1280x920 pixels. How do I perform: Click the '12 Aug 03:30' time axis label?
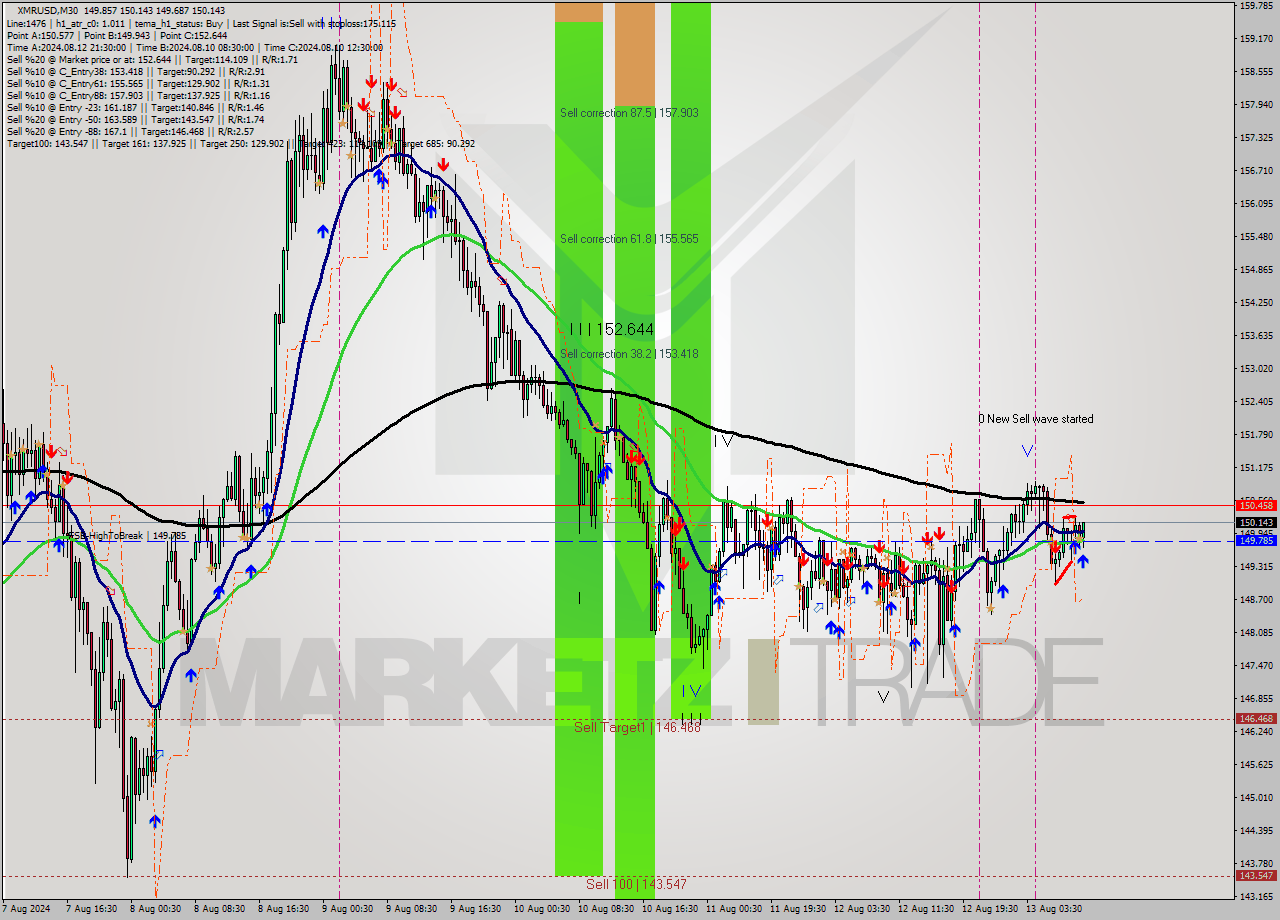click(x=861, y=909)
